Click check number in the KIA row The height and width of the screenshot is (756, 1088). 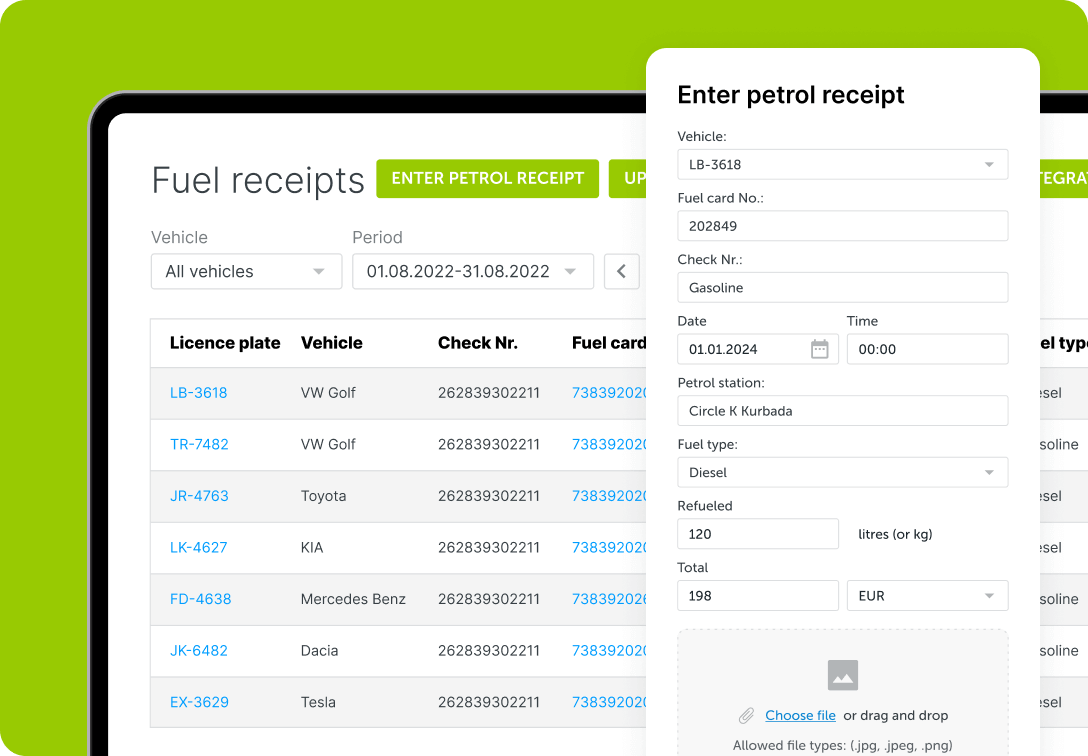488,547
